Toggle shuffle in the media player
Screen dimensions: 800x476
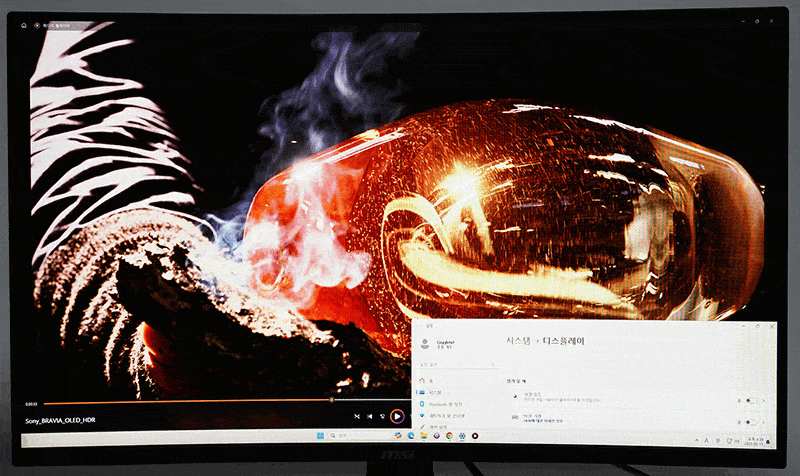tap(357, 416)
